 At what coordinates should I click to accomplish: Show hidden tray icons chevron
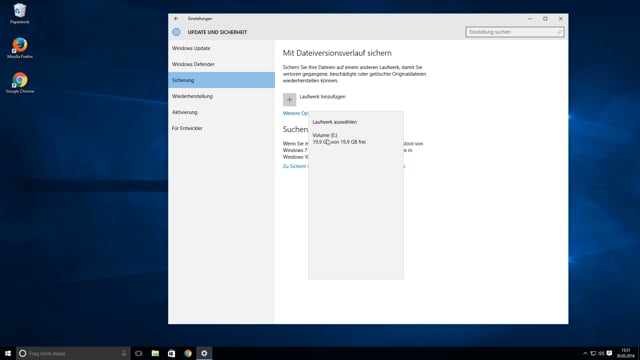point(585,353)
